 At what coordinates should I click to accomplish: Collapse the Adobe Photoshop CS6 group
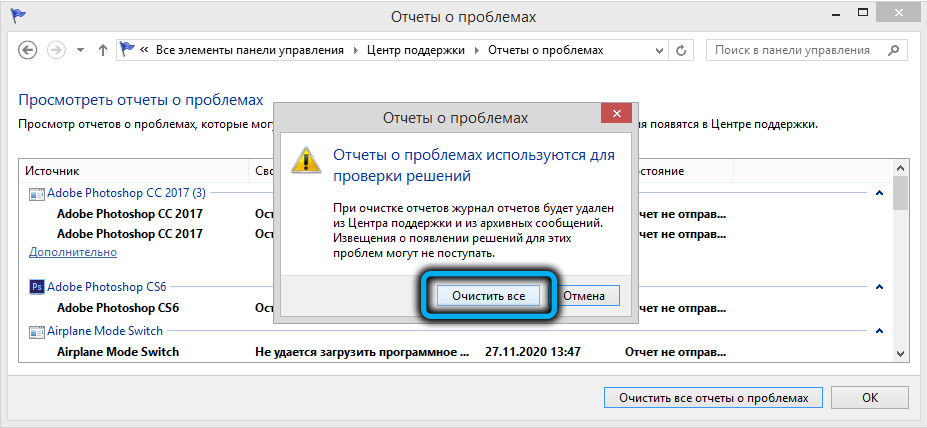879,287
